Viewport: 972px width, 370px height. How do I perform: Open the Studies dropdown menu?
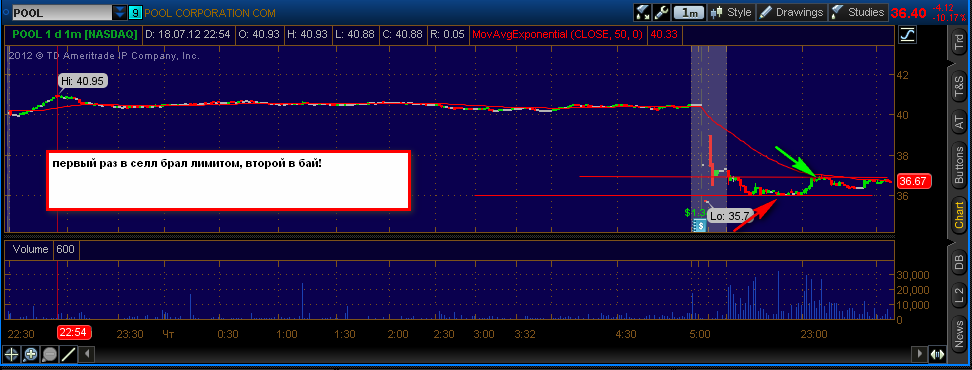click(x=858, y=12)
